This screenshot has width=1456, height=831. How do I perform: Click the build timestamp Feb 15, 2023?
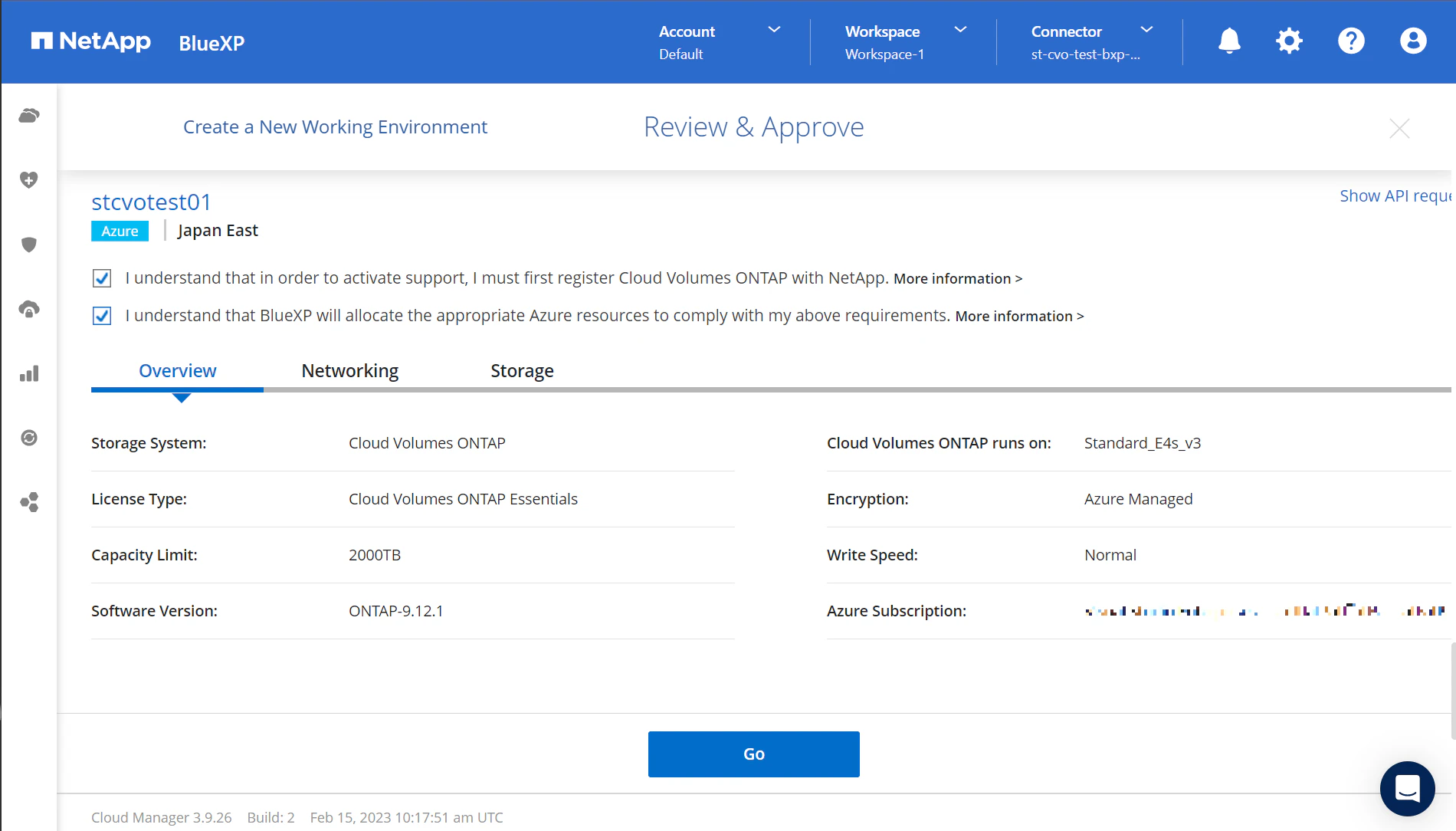pyautogui.click(x=406, y=817)
